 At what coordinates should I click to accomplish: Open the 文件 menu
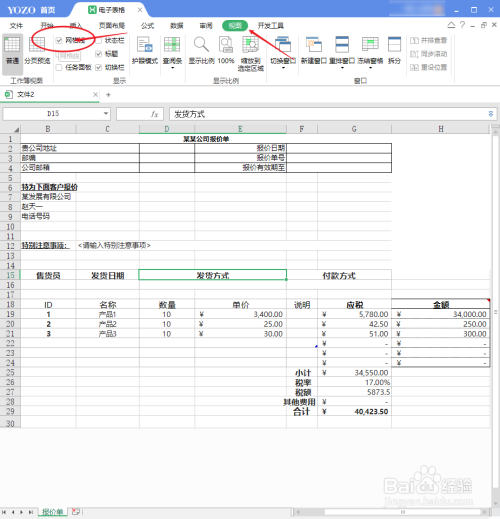(x=16, y=26)
